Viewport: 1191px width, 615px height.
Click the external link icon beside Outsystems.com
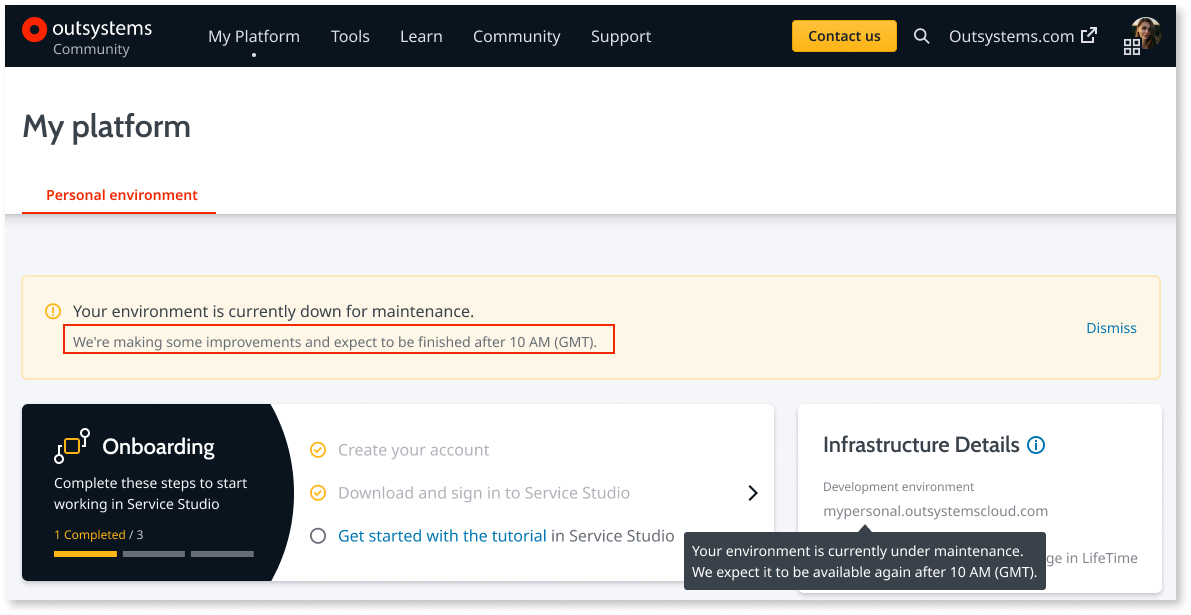[x=1090, y=35]
